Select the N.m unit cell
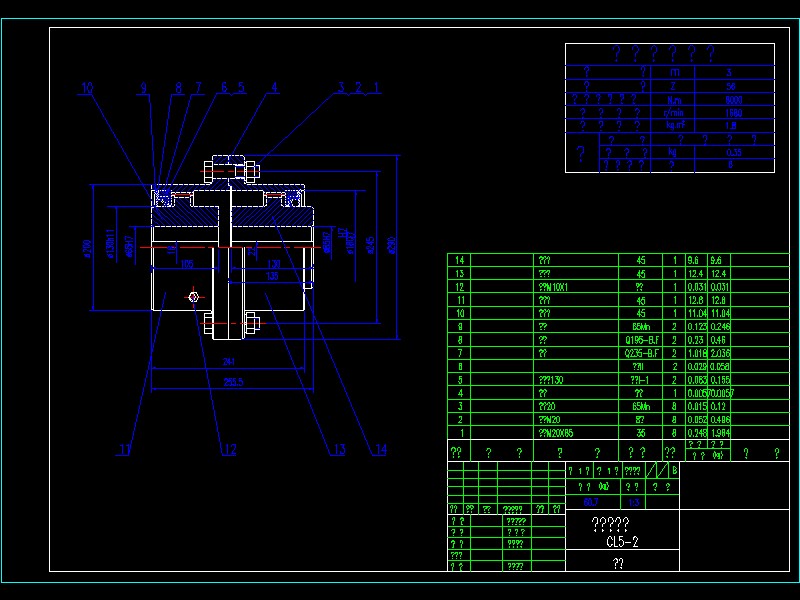 [673, 101]
